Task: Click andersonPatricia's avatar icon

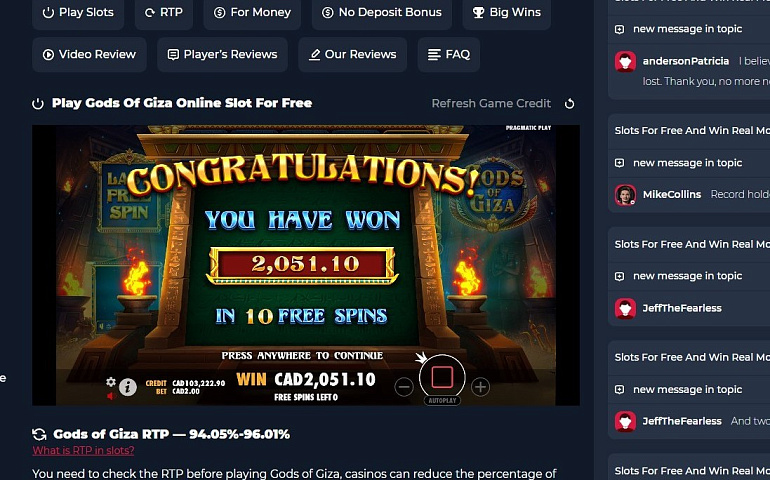Action: (625, 61)
